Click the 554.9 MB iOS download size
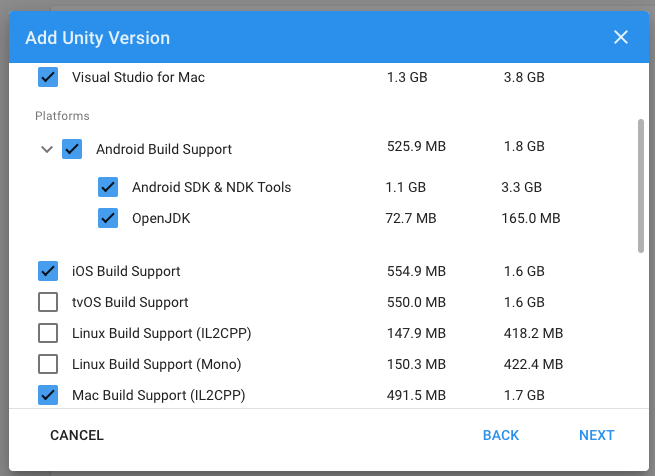 tap(416, 271)
